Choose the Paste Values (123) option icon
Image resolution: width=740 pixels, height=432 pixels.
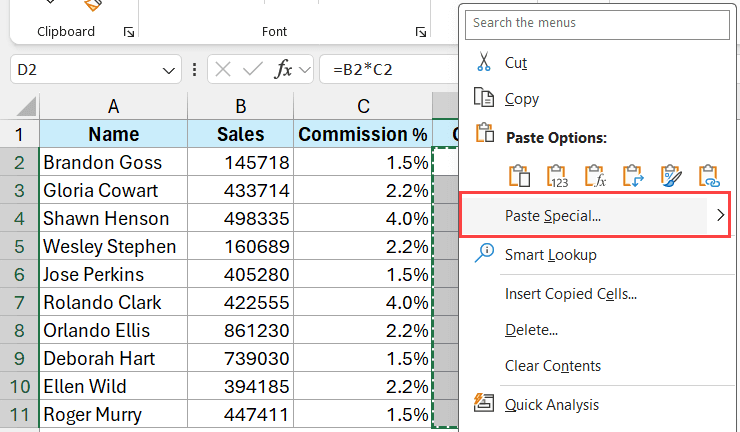click(x=557, y=177)
